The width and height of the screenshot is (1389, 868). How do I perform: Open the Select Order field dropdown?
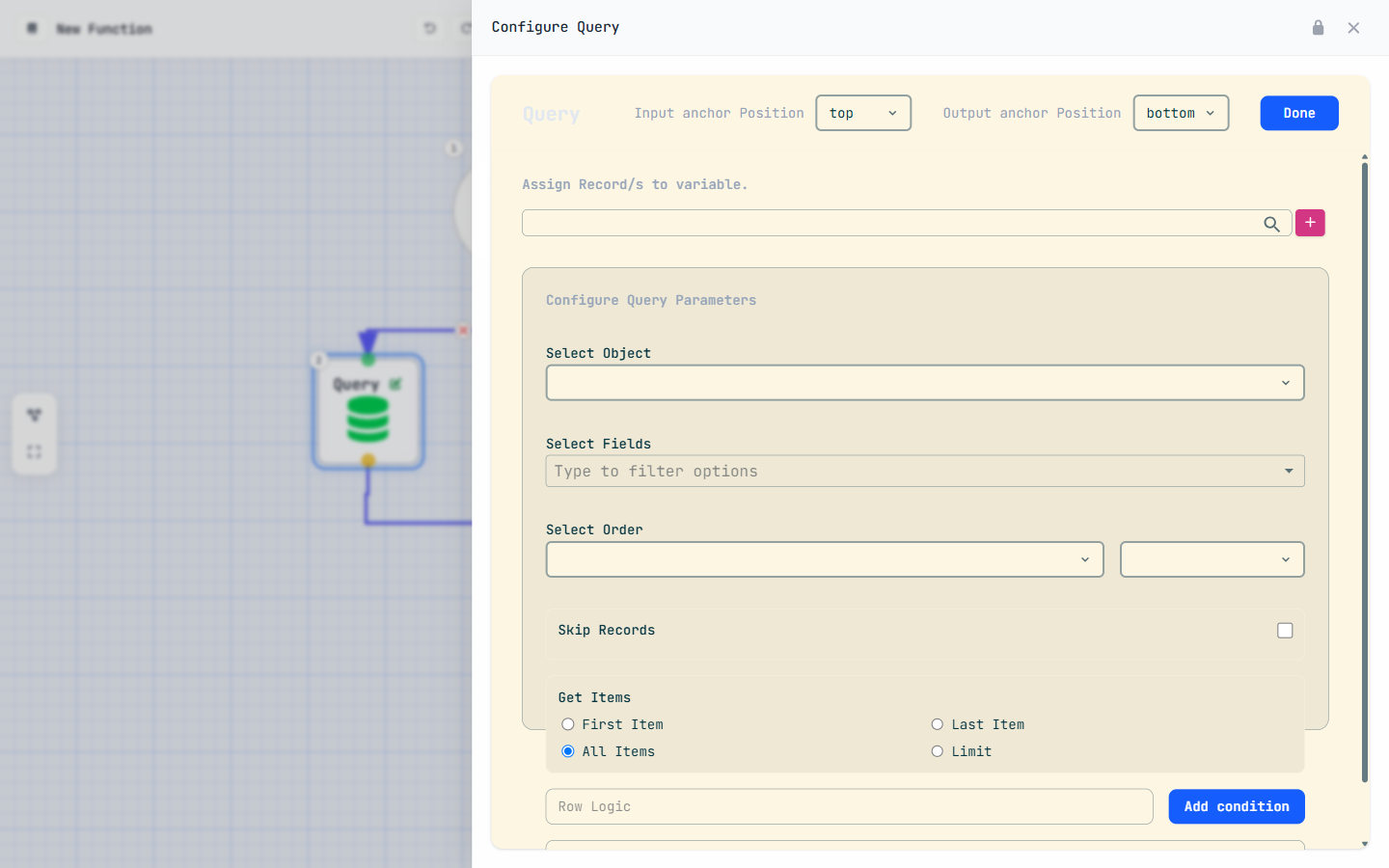coord(825,559)
